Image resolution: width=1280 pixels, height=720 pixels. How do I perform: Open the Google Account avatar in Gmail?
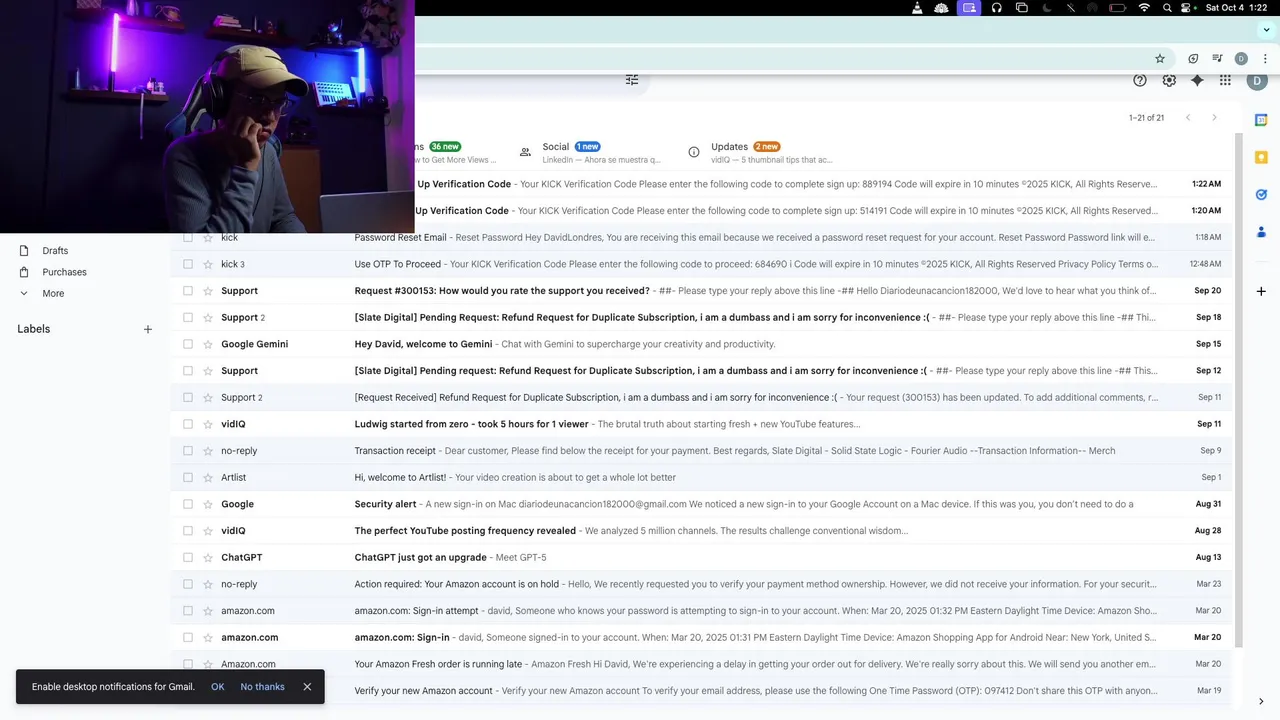pyautogui.click(x=1258, y=81)
